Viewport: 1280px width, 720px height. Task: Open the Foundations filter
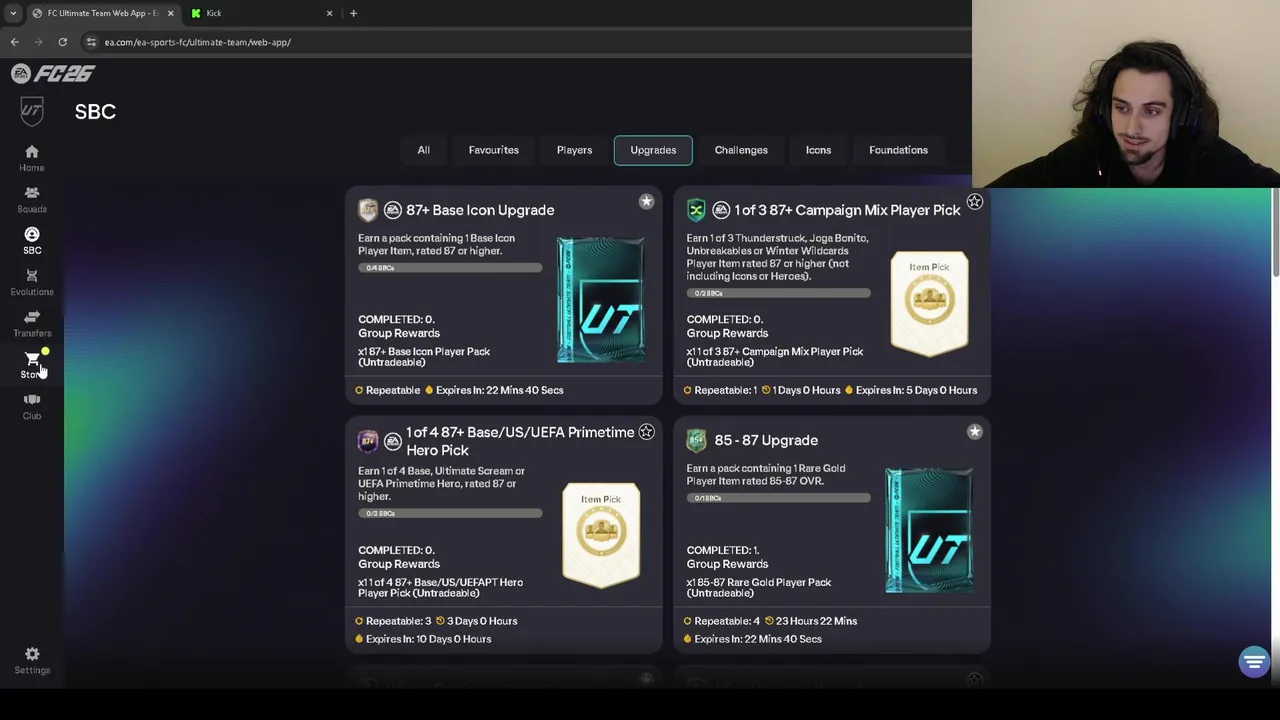click(898, 150)
